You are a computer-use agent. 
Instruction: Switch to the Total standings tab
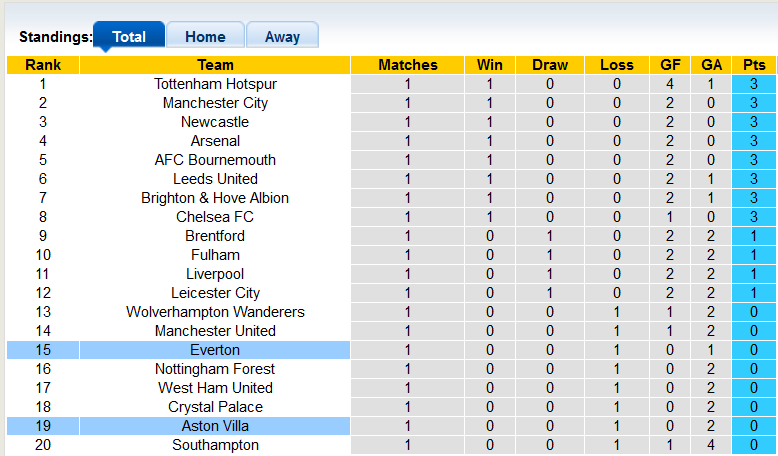pyautogui.click(x=129, y=37)
